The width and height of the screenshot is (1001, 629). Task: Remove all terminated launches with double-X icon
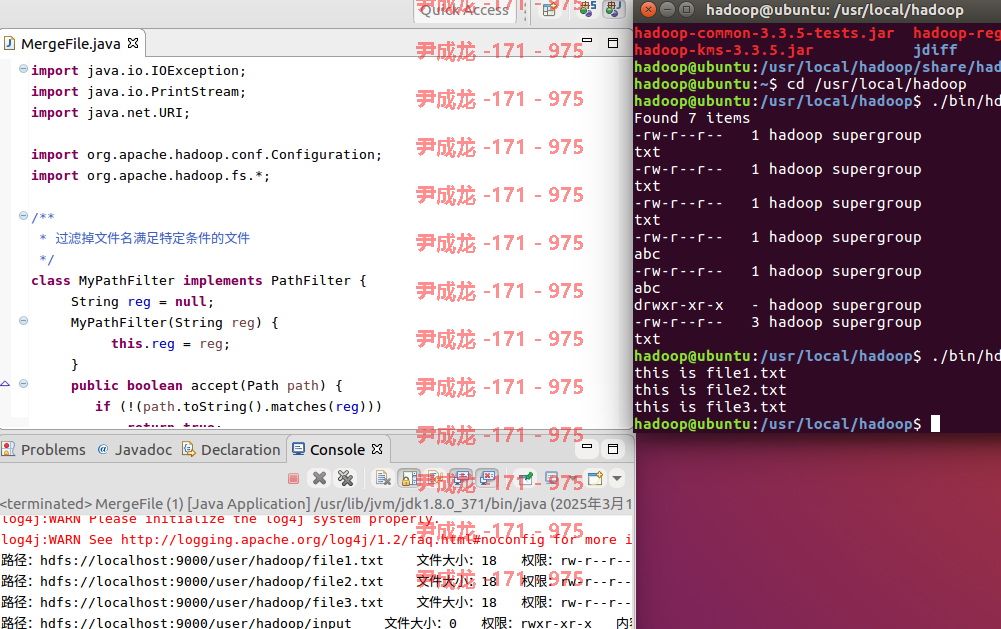tap(345, 478)
